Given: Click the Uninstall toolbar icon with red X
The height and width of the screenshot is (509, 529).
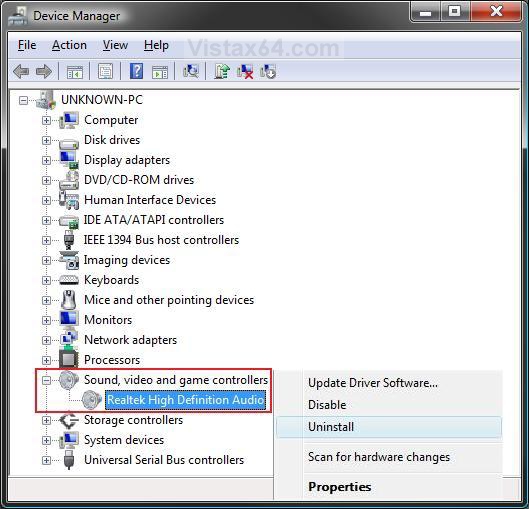Looking at the screenshot, I should tap(245, 72).
